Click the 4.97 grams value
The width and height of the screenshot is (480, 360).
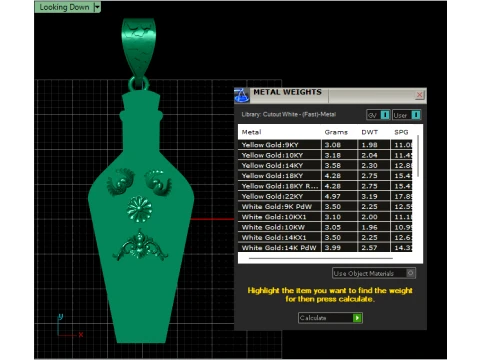point(333,196)
